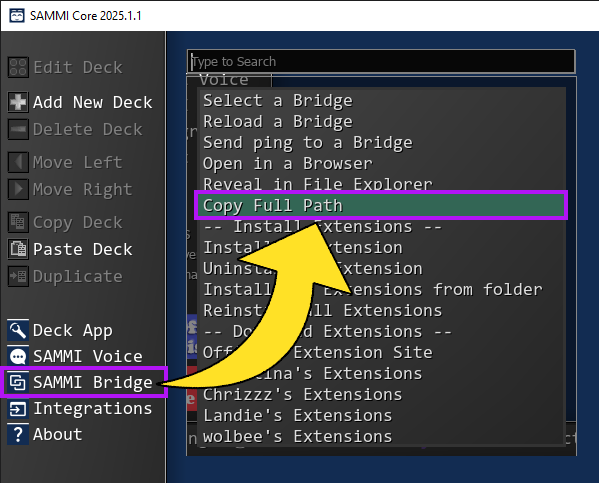Click the SAMMI Voice speech bubble icon
Viewport: 599px width, 483px height.
point(18,356)
